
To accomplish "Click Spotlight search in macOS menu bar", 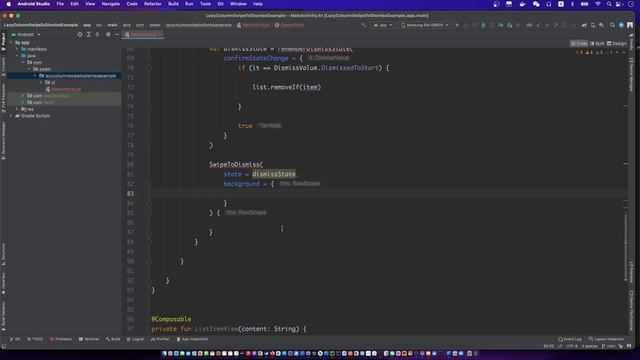I will [x=609, y=4].
